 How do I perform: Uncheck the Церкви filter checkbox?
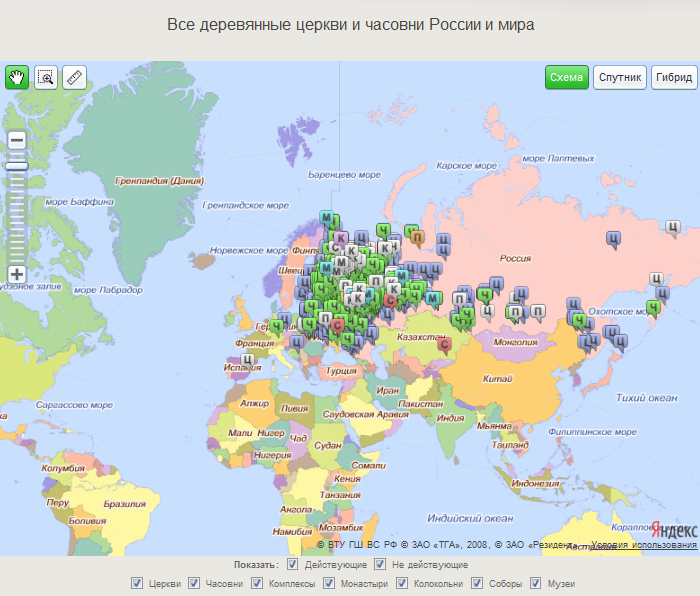click(137, 583)
